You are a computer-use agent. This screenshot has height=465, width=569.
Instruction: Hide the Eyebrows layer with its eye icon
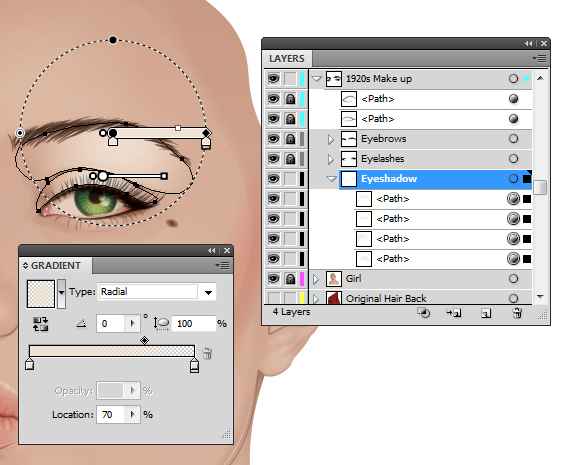coord(274,139)
